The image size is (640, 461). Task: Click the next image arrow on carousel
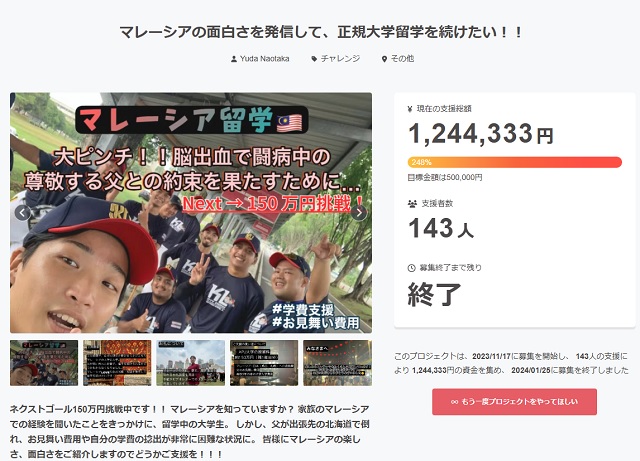pos(359,212)
